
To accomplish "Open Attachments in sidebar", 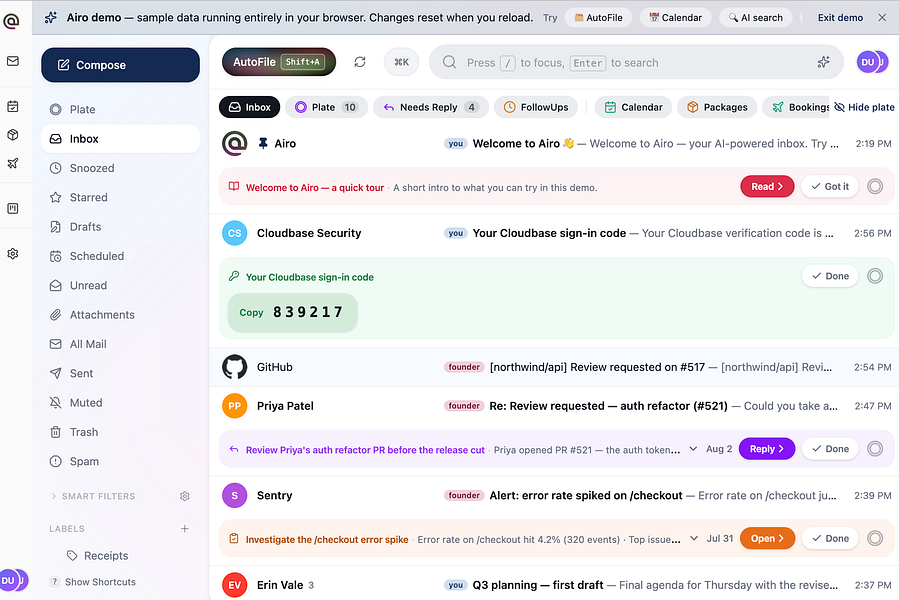I will tap(120, 314).
